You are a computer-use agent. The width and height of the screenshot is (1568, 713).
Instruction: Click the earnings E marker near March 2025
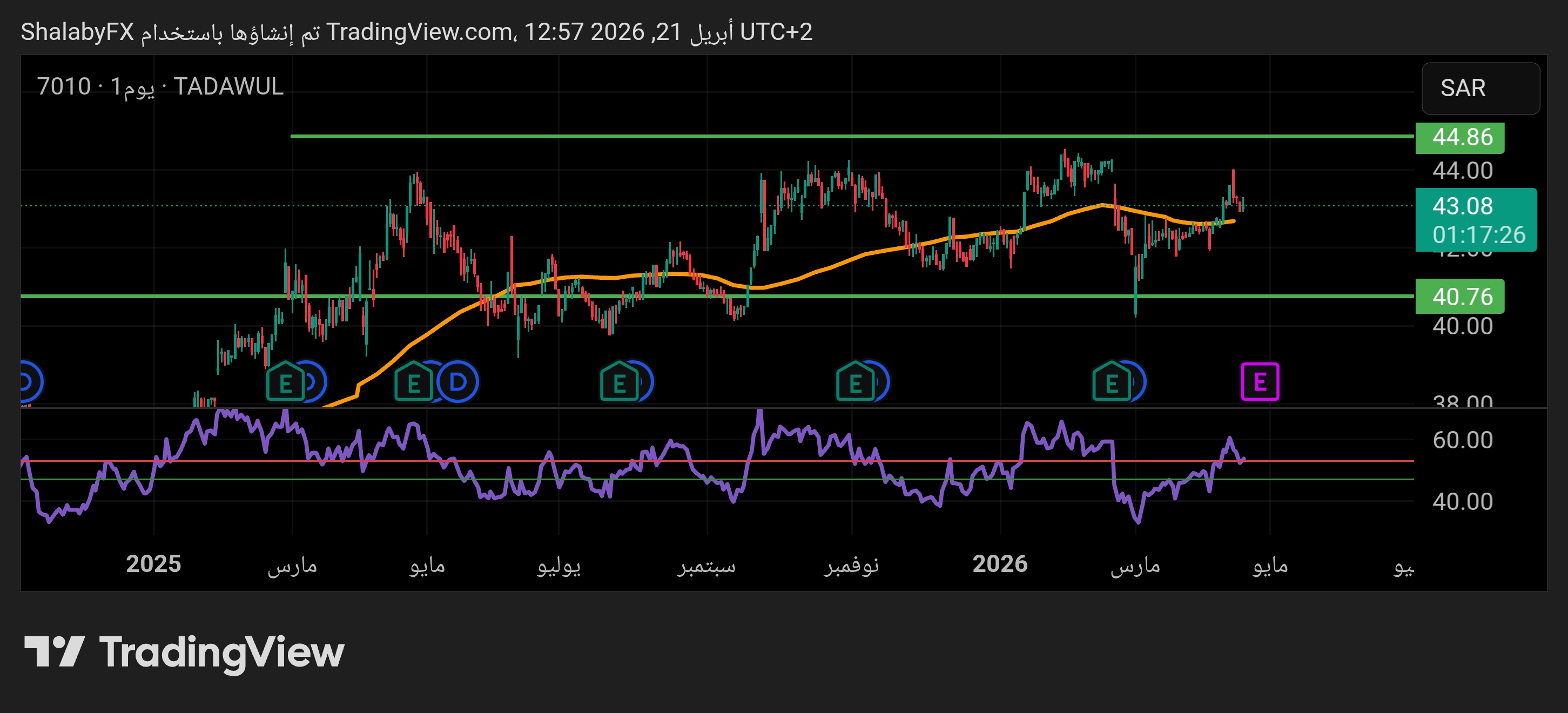(x=285, y=383)
